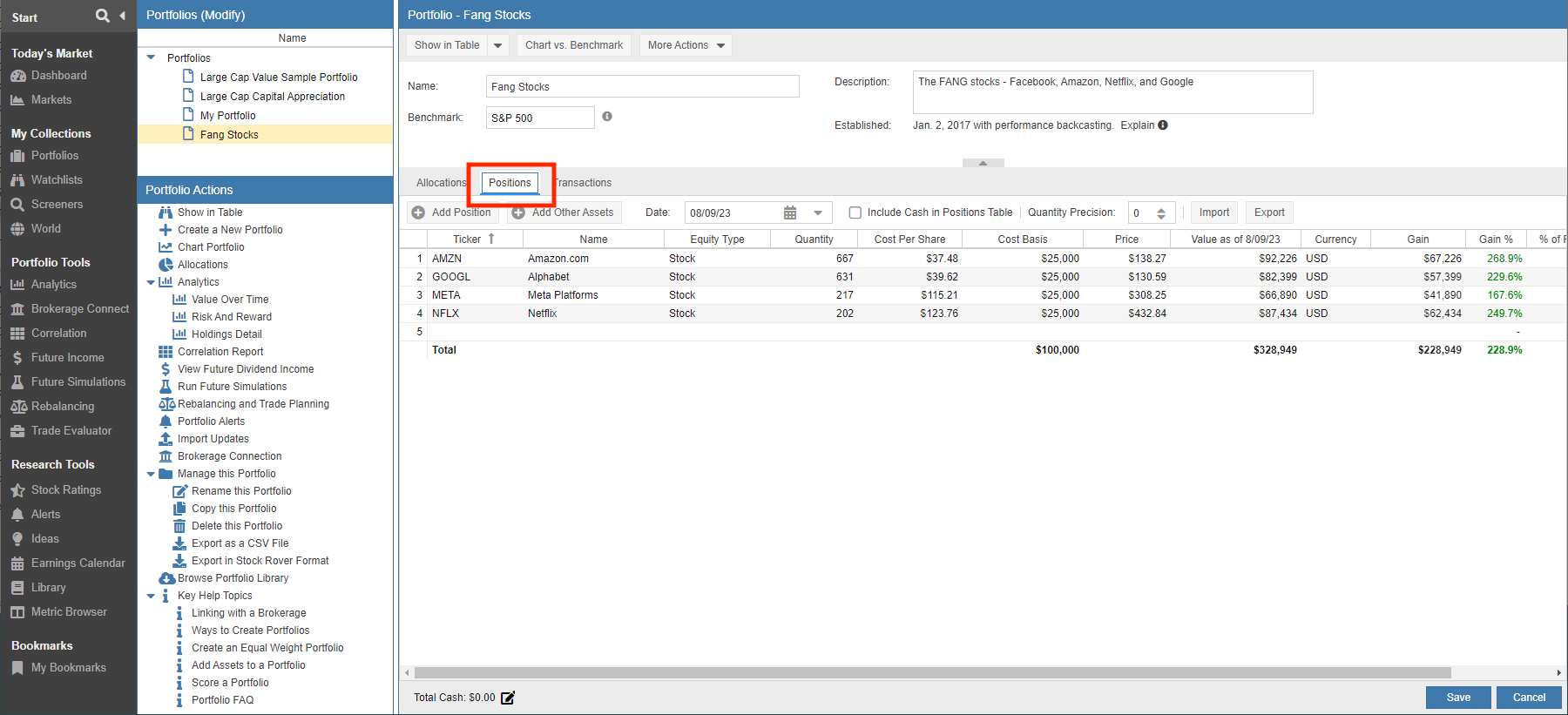Click the Alphabet name cell
Viewport: 1568px width, 715px height.
593,277
